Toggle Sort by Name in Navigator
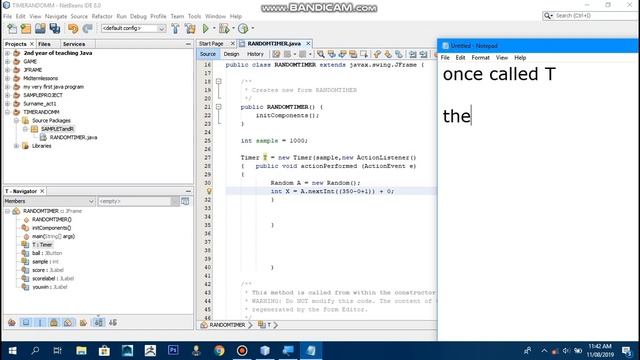The height and width of the screenshot is (360, 640). (98, 322)
